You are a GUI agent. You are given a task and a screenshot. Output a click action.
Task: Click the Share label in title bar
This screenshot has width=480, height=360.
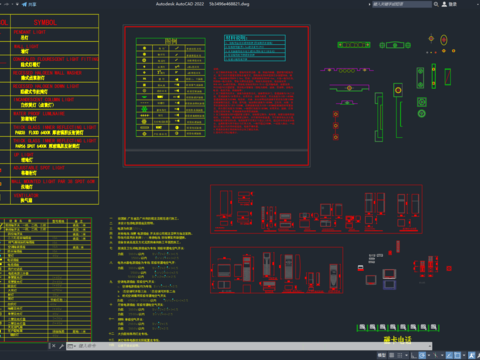click(x=33, y=4)
